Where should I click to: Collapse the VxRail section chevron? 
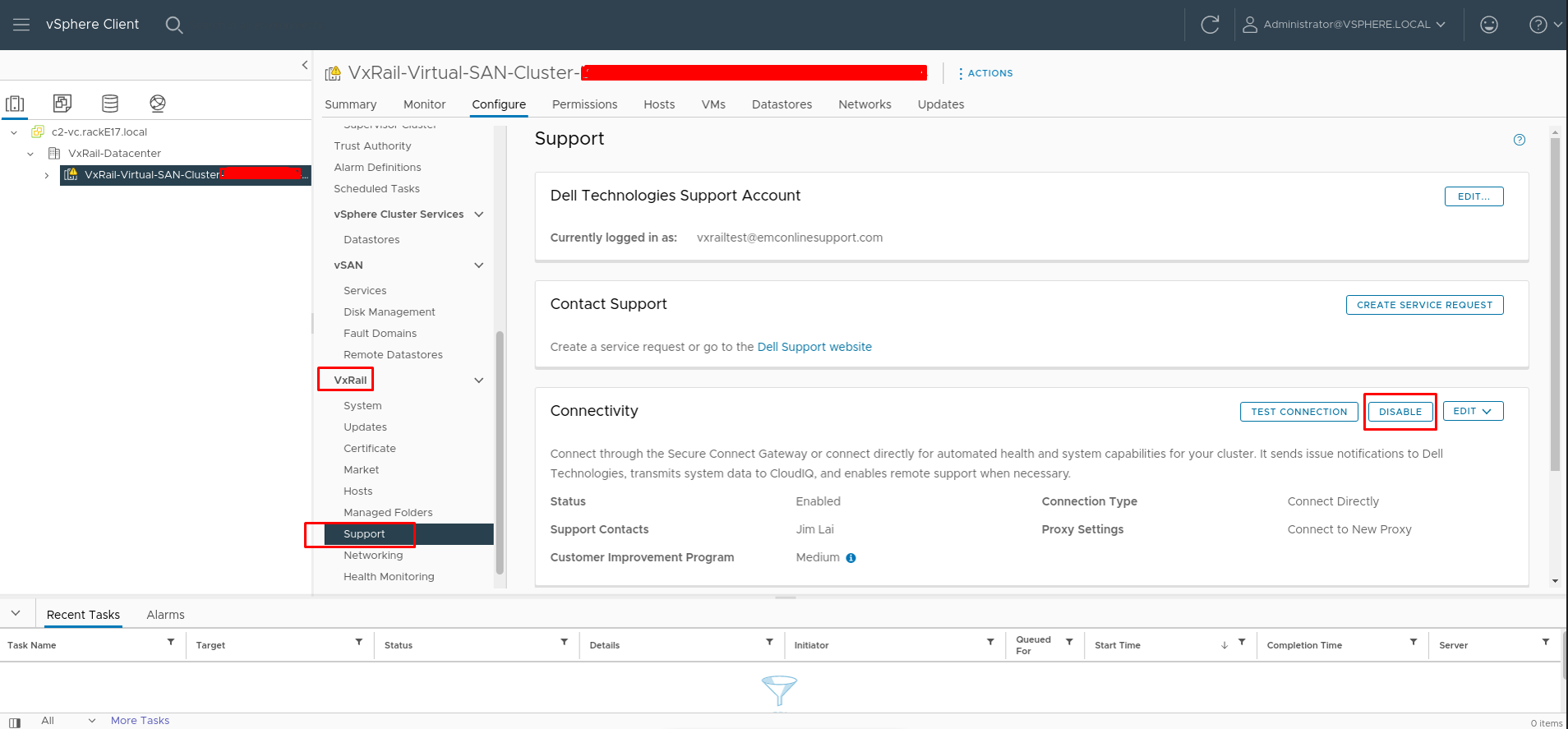pyautogui.click(x=479, y=381)
